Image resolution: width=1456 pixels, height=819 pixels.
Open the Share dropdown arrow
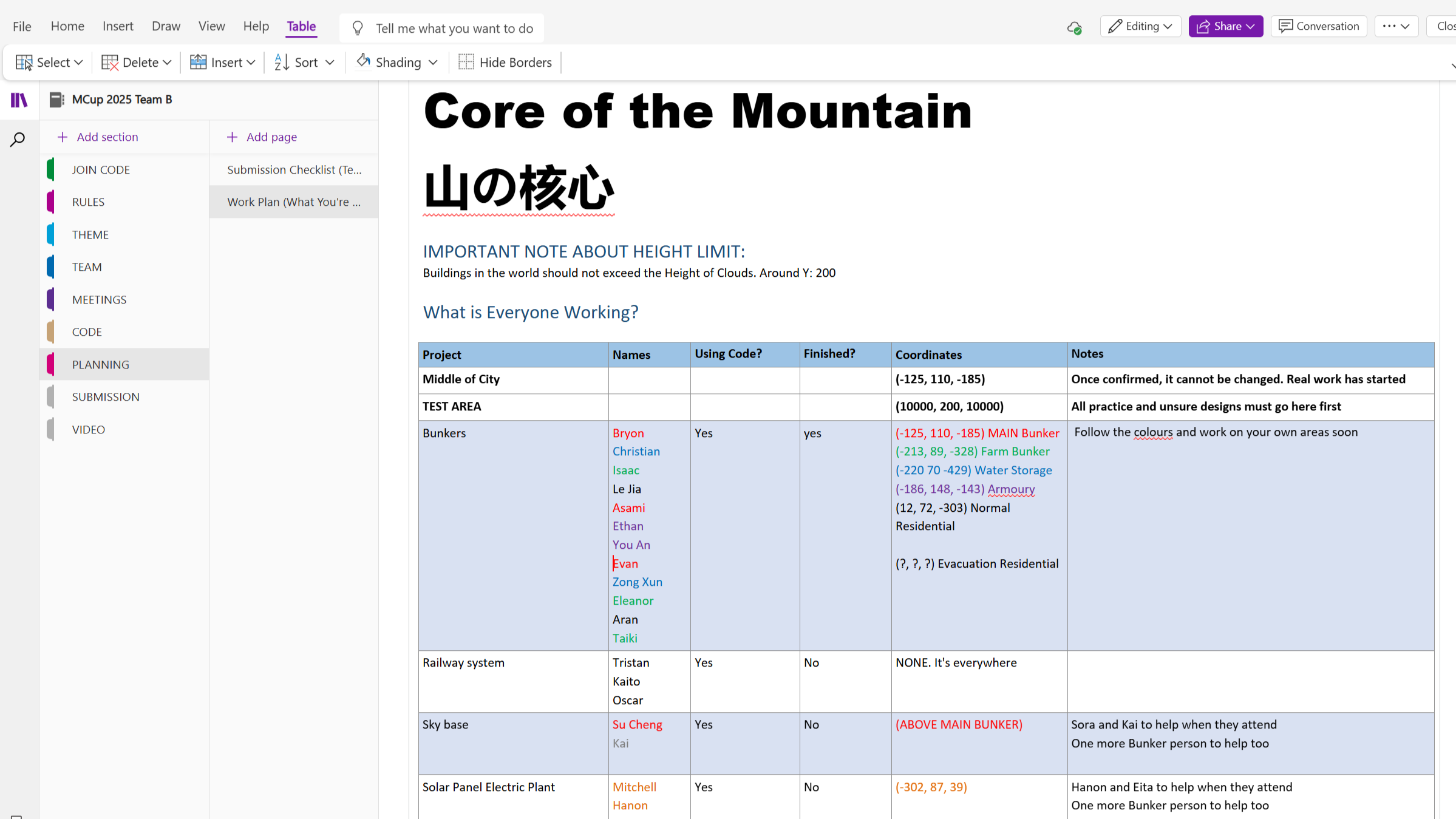[1250, 26]
